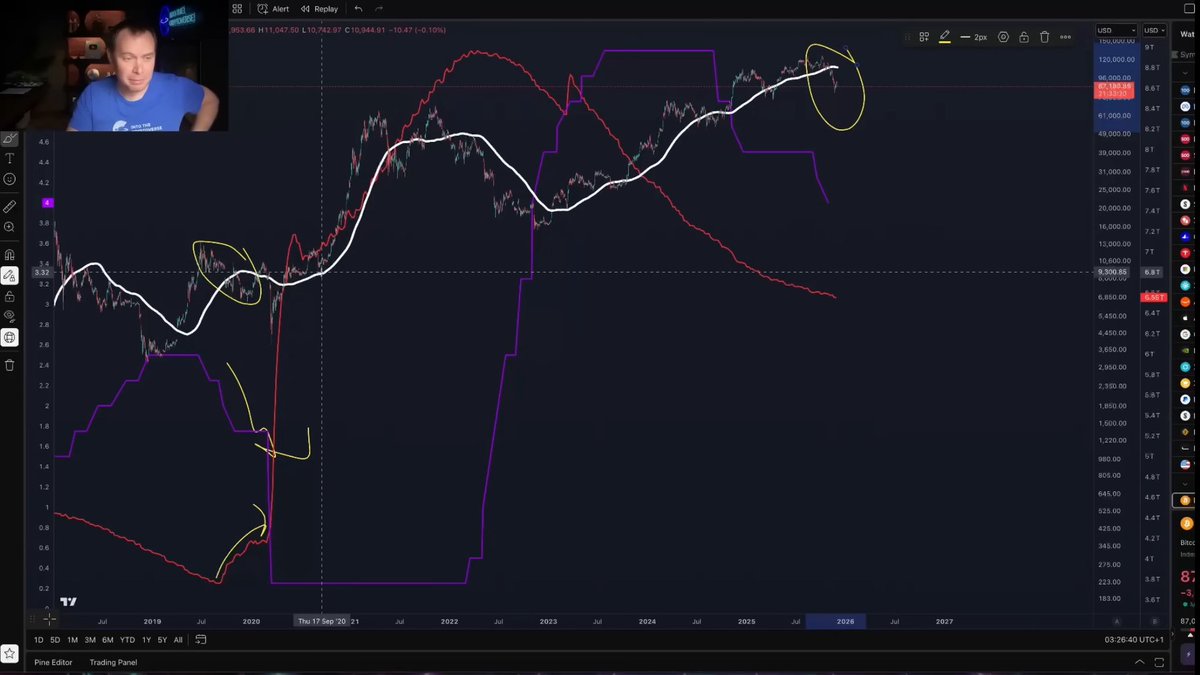The height and width of the screenshot is (675, 1200).
Task: Maximize the bottom panel
Action: tap(1159, 662)
